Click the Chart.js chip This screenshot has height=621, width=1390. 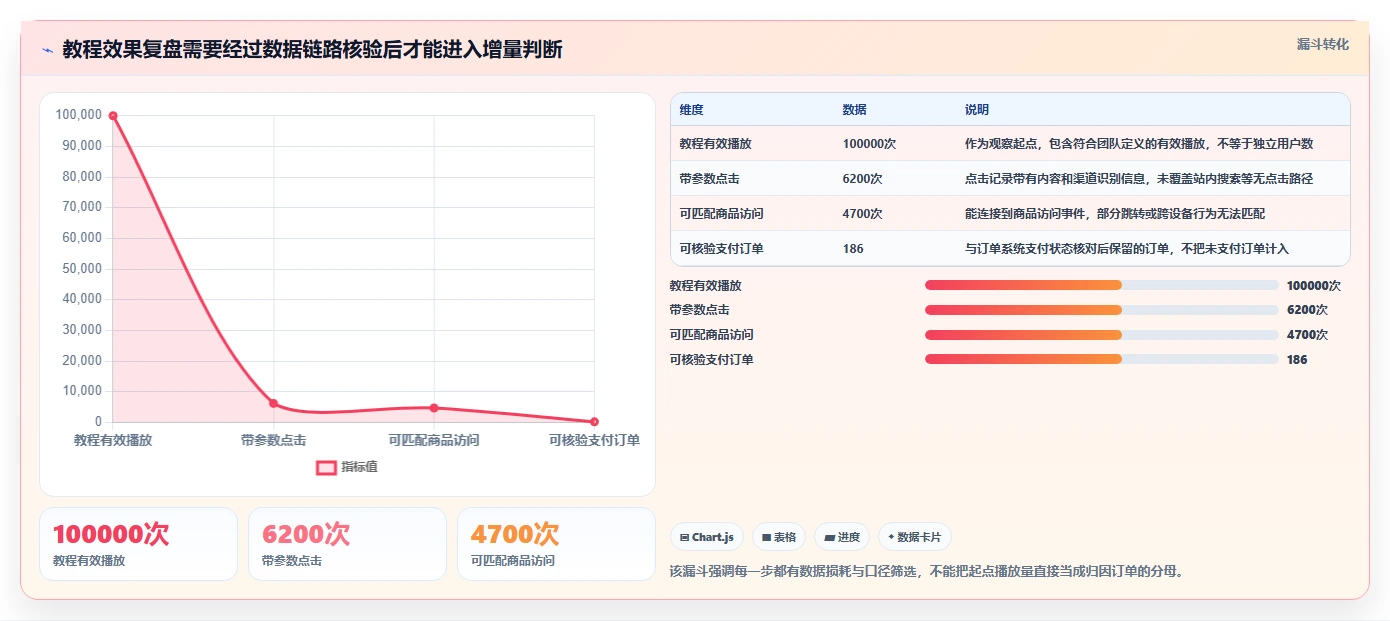pyautogui.click(x=707, y=537)
